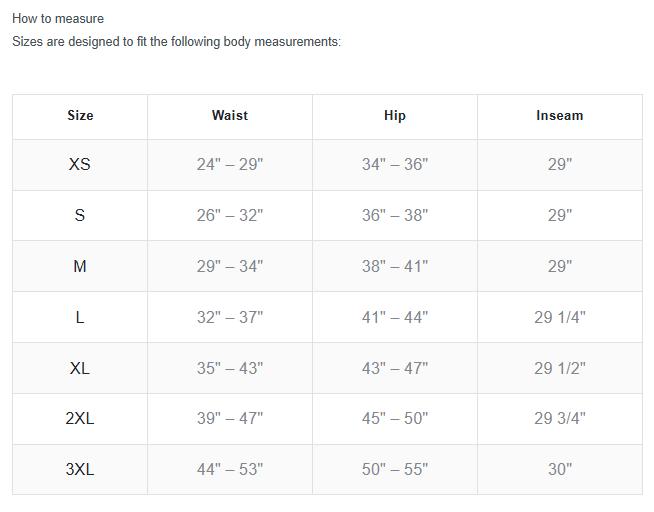Click the Waist column header
The width and height of the screenshot is (654, 512).
point(230,115)
